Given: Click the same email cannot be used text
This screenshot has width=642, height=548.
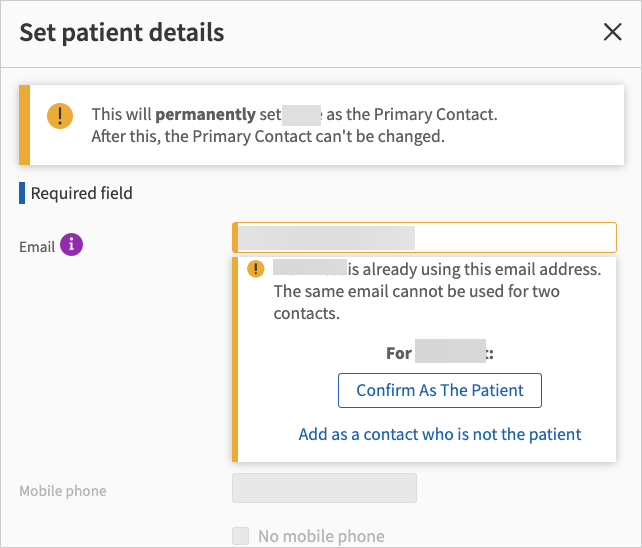Looking at the screenshot, I should point(430,292).
